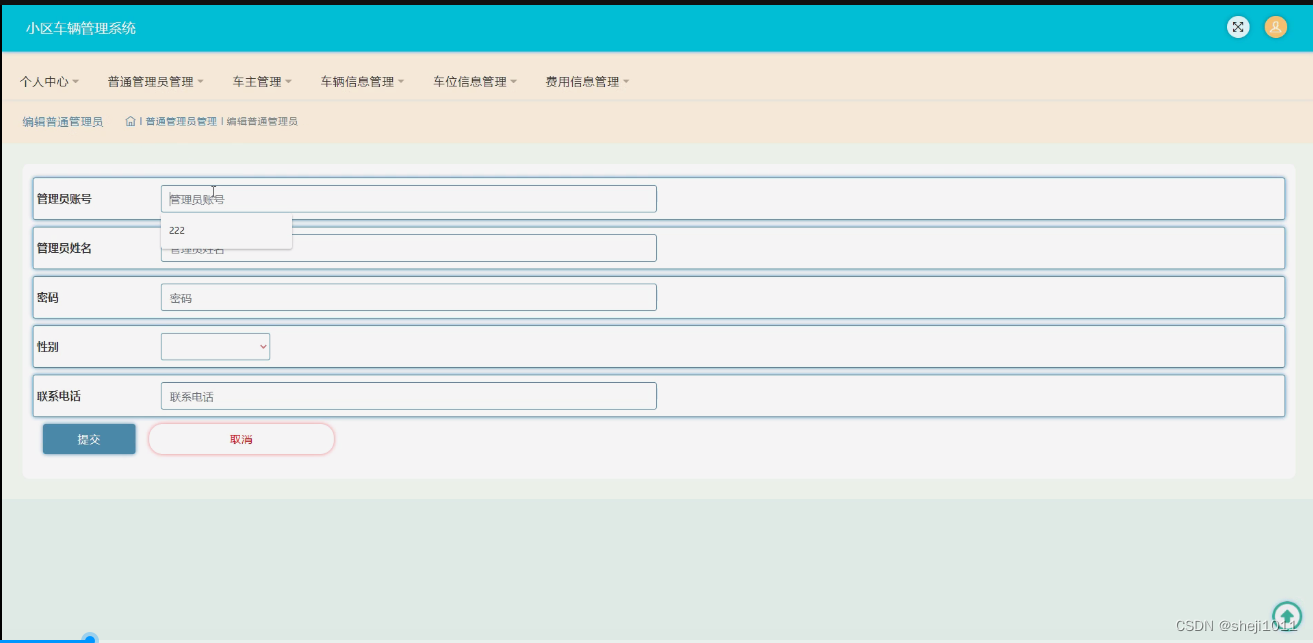Open the 性别 gender combo box
Image resolution: width=1313 pixels, height=643 pixels.
tap(215, 346)
